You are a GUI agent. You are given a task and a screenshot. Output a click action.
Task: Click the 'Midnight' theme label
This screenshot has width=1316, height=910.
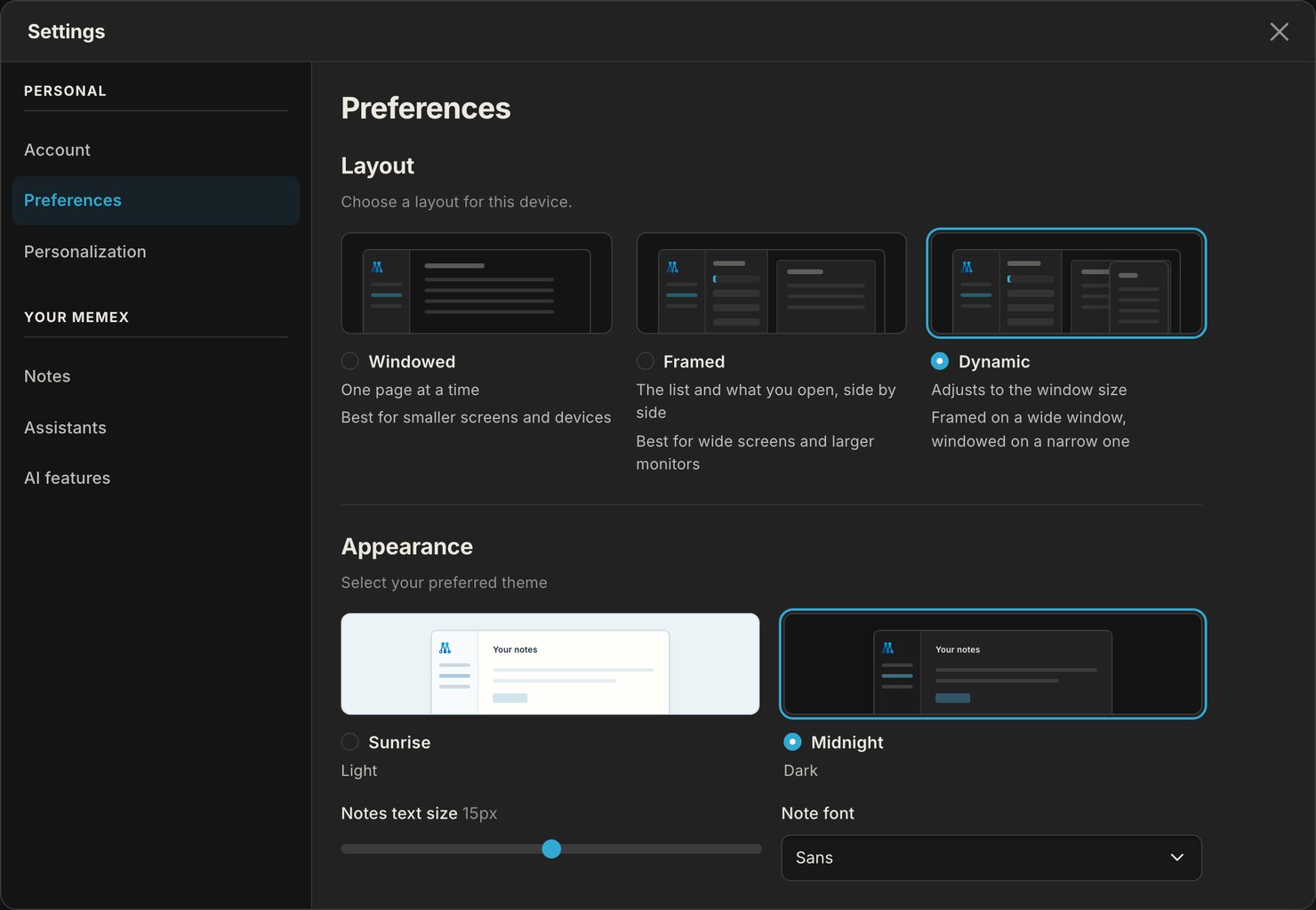coord(847,743)
